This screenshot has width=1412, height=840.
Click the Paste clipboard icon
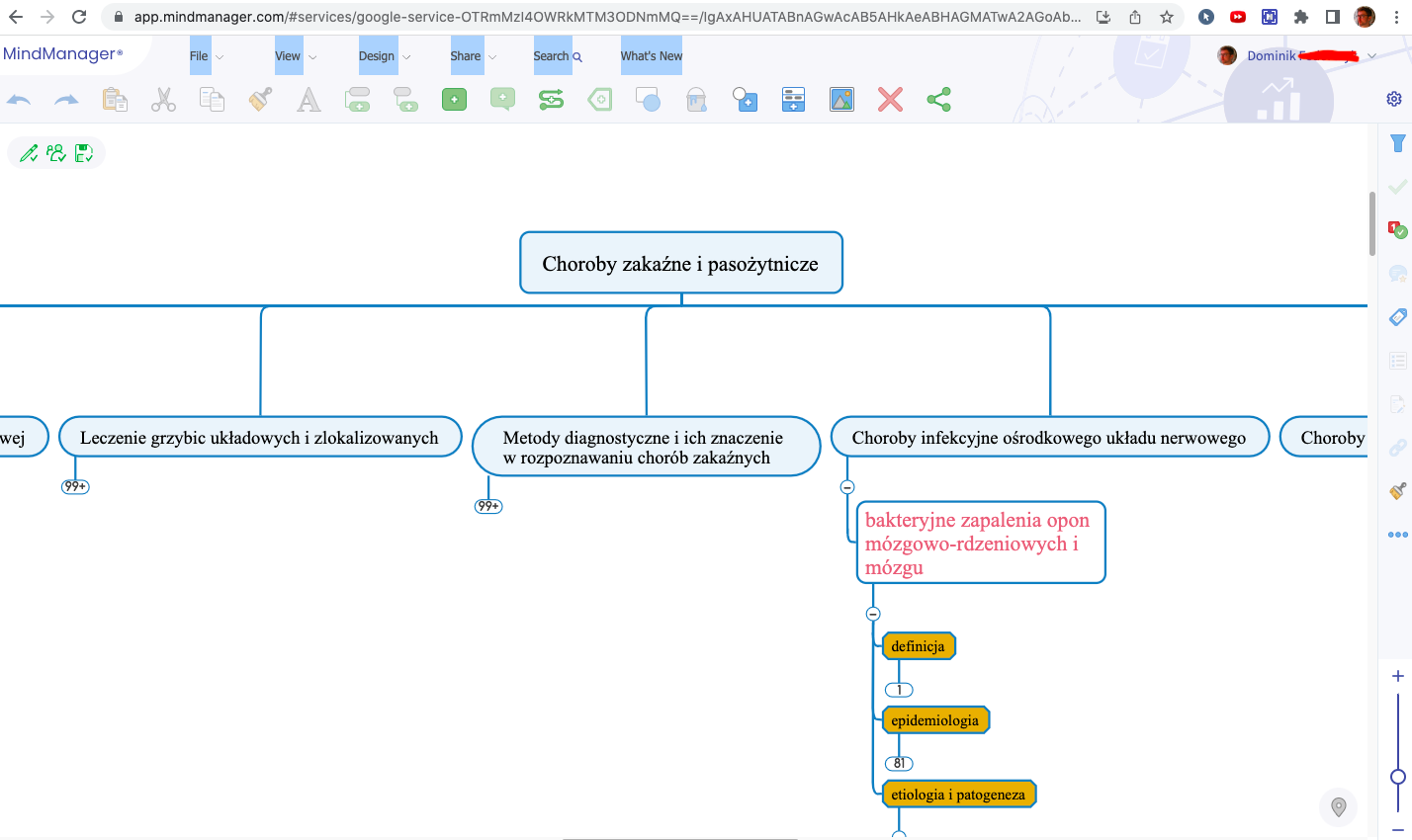[x=115, y=100]
